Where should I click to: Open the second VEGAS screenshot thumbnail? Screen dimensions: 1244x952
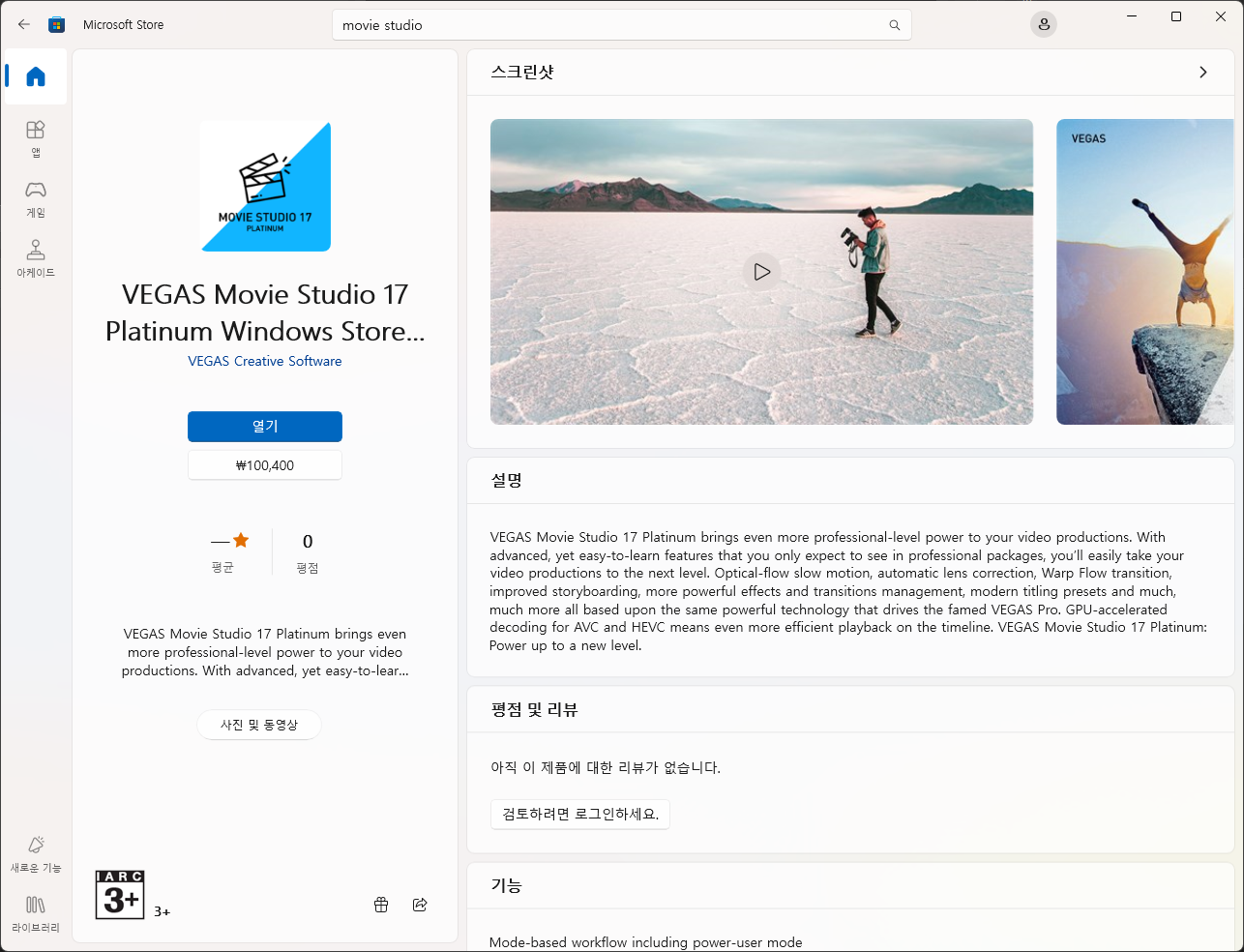(1145, 272)
